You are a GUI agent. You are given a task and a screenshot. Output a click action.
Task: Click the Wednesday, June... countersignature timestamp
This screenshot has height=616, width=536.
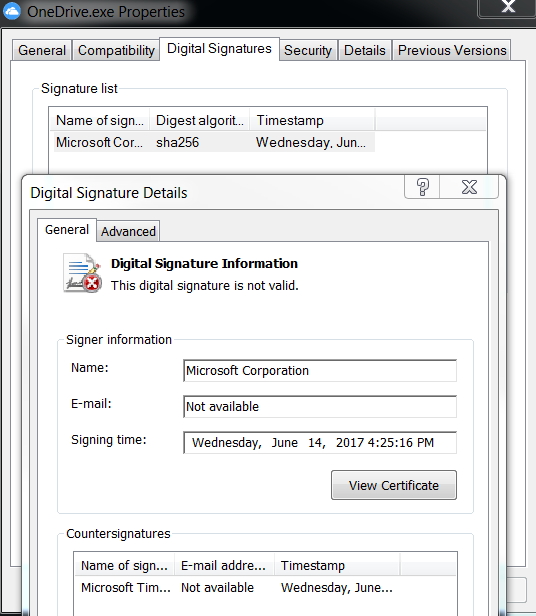click(337, 588)
